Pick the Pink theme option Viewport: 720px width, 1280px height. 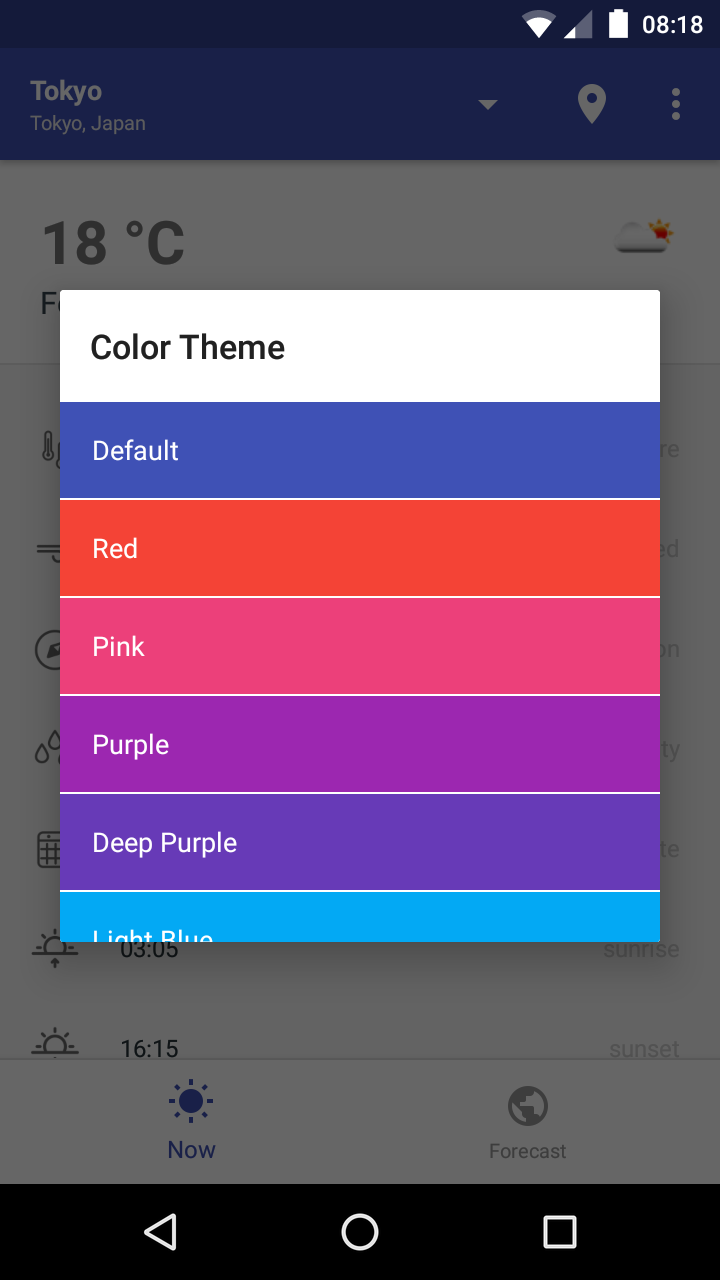coord(360,646)
